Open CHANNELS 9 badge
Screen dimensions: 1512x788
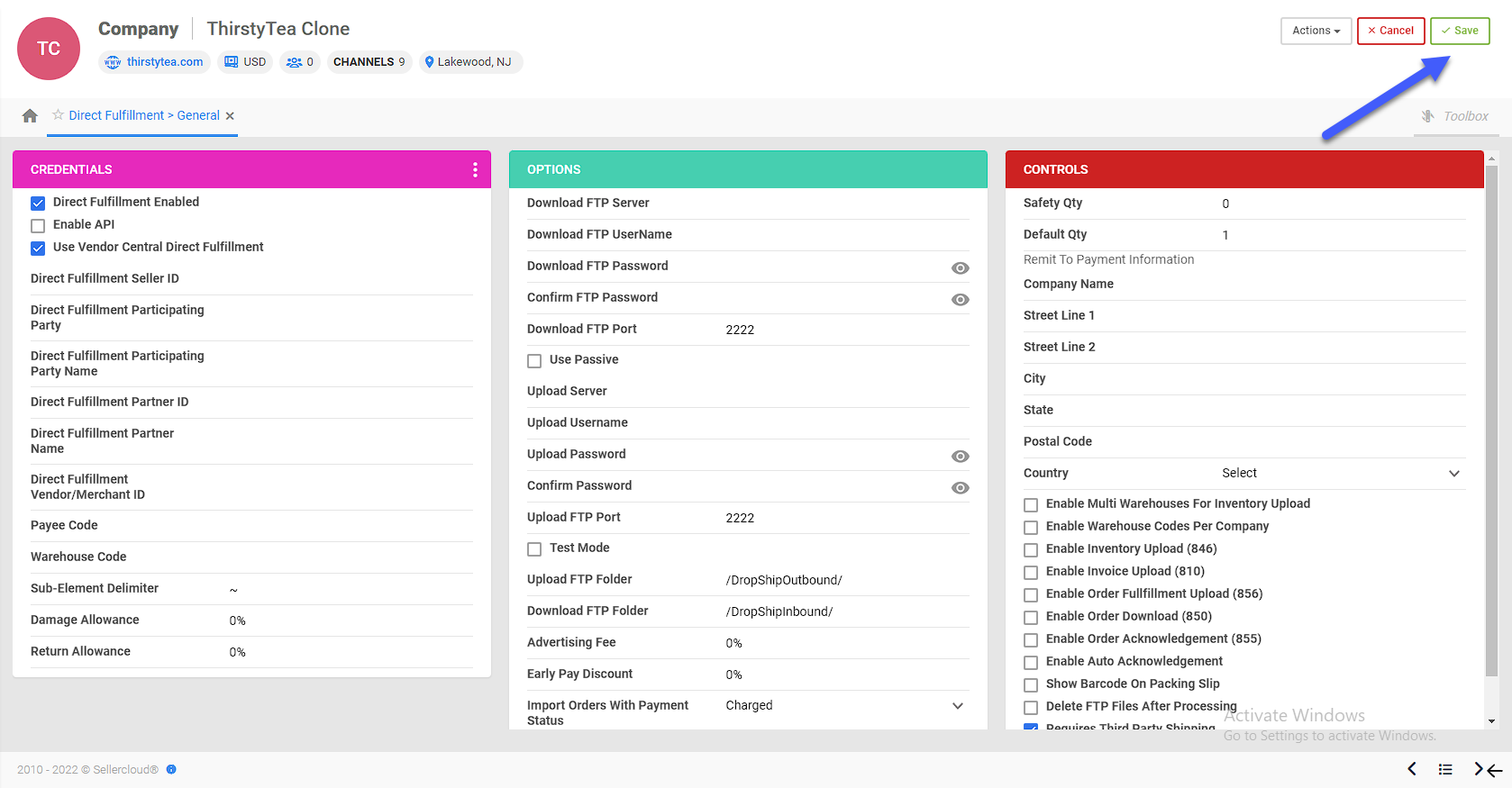click(x=369, y=62)
